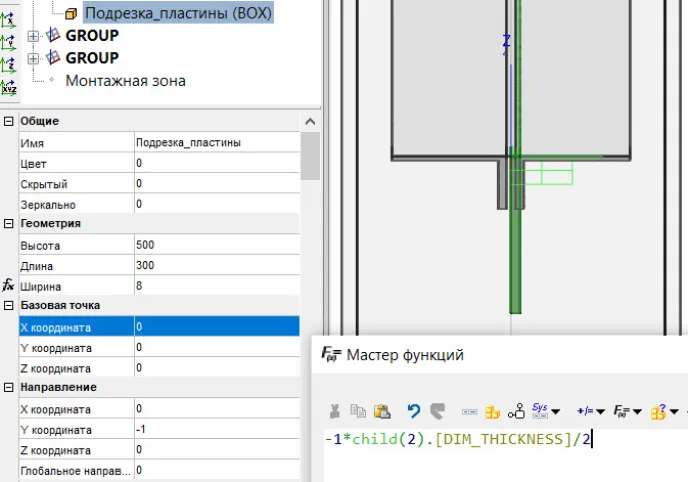The height and width of the screenshot is (482, 688).
Task: Select Подрезка_пластины (BOX) tree item
Action: [177, 13]
